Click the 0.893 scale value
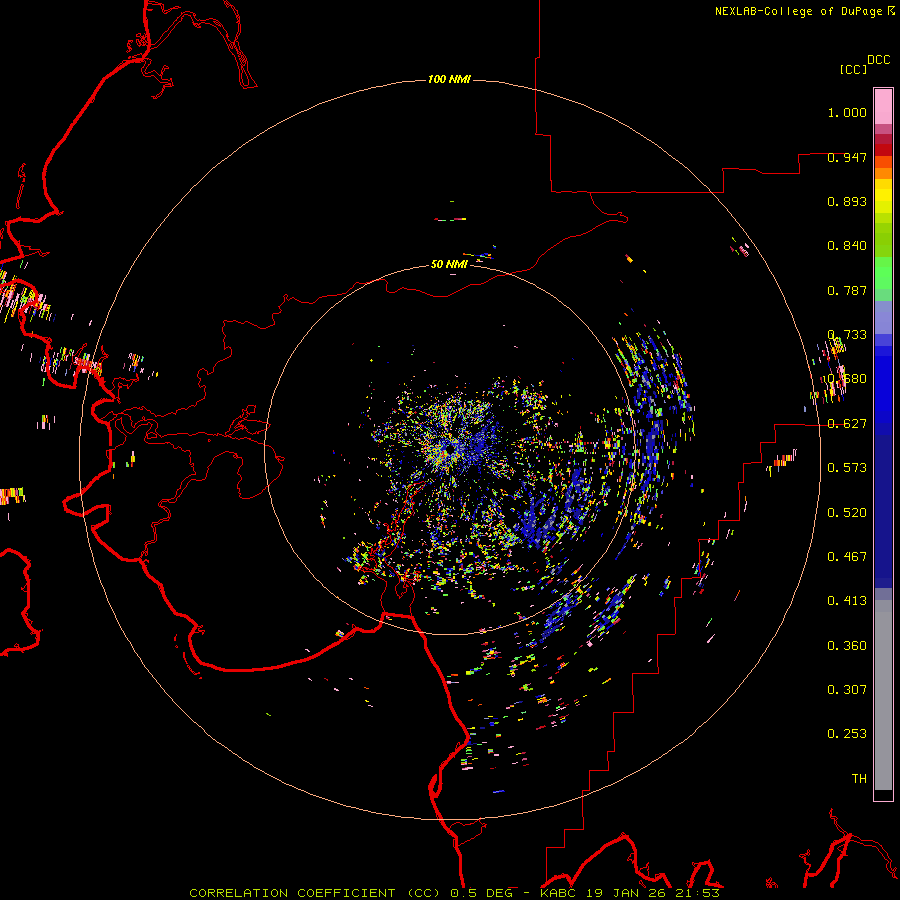This screenshot has width=900, height=900. [x=847, y=201]
